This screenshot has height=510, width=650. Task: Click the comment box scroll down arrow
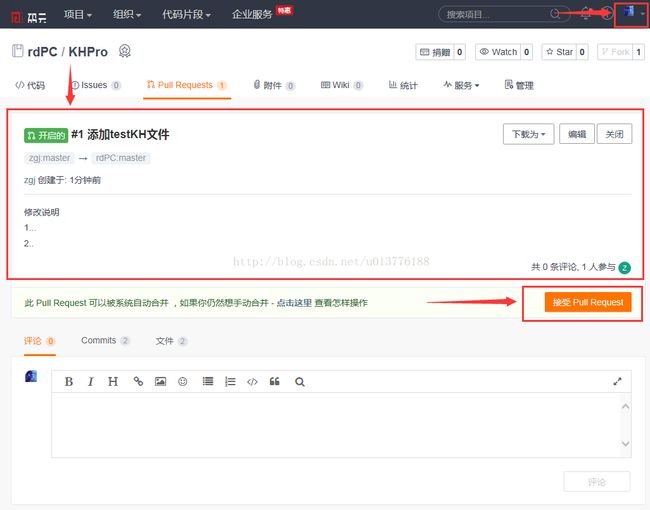[x=626, y=444]
